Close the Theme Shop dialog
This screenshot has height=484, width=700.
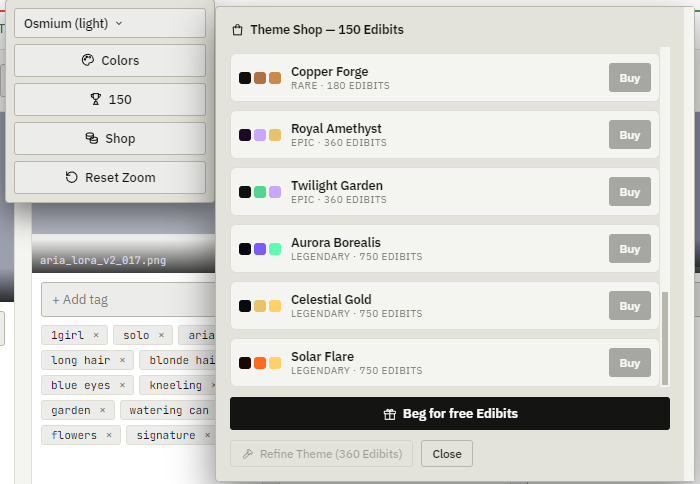pyautogui.click(x=447, y=454)
